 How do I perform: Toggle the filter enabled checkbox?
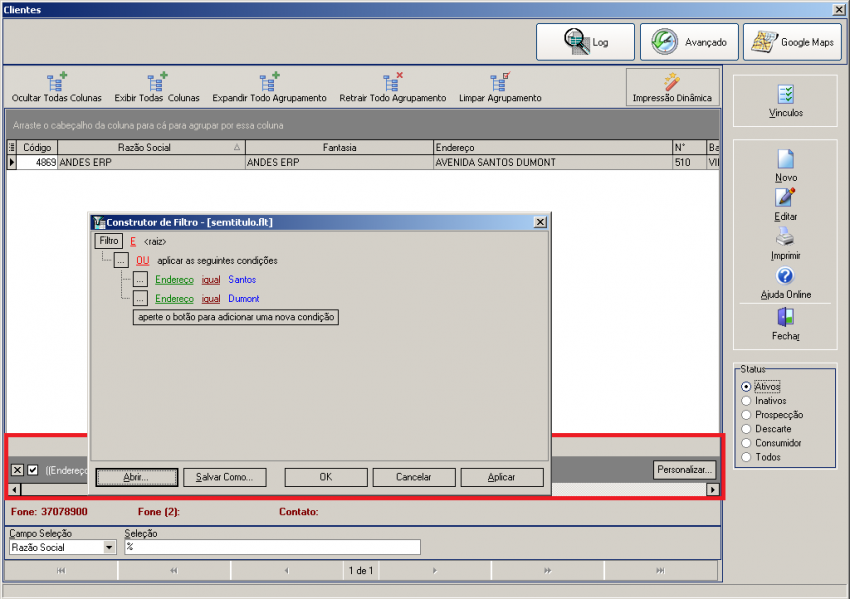(x=33, y=470)
